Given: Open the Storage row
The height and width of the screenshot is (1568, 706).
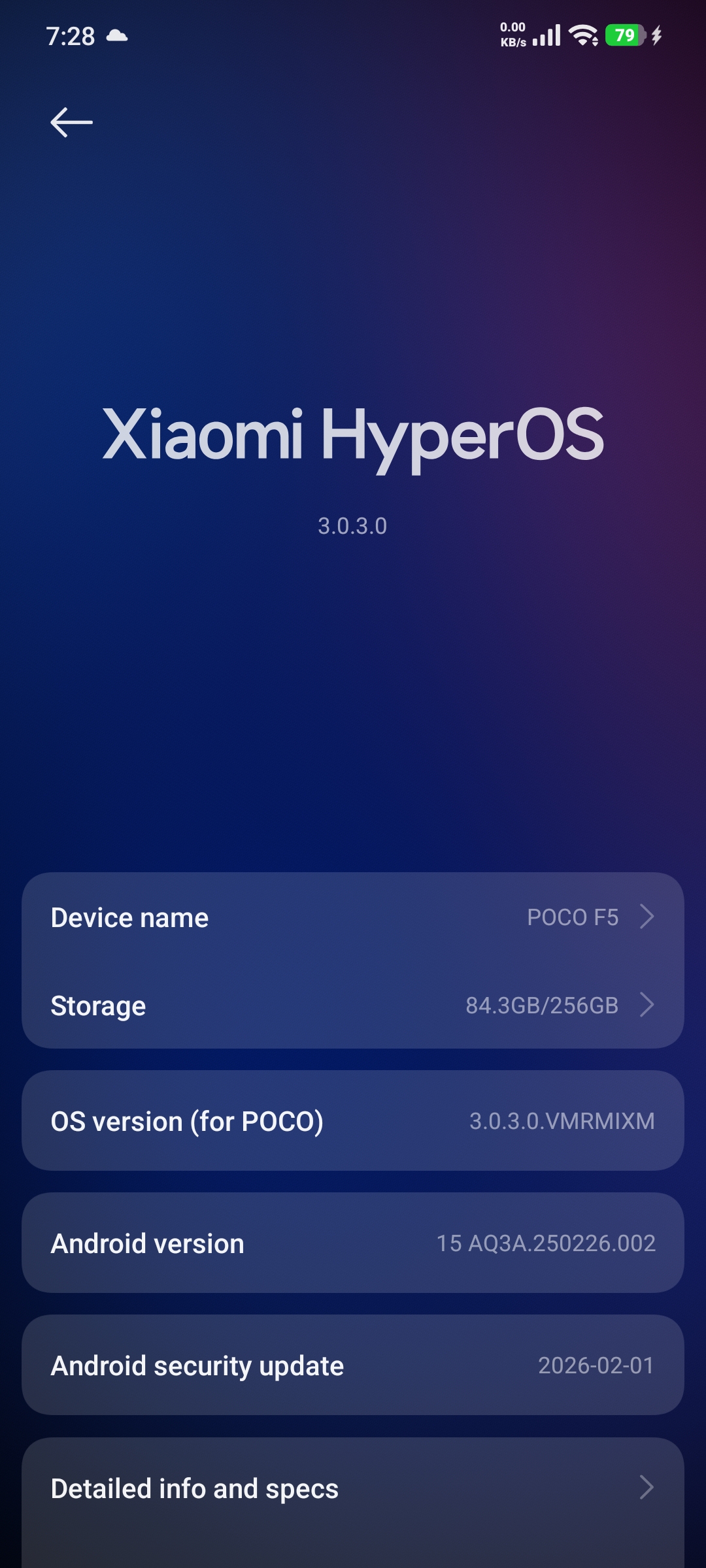Looking at the screenshot, I should [353, 1005].
